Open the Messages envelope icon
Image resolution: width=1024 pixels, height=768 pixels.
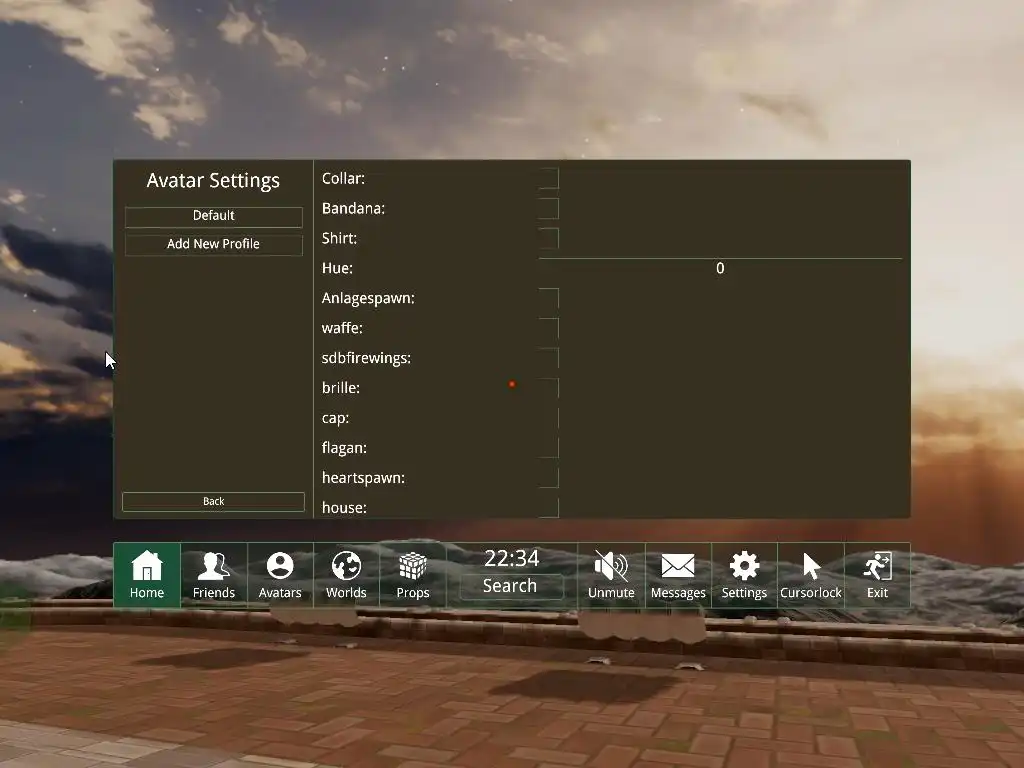[x=678, y=575]
